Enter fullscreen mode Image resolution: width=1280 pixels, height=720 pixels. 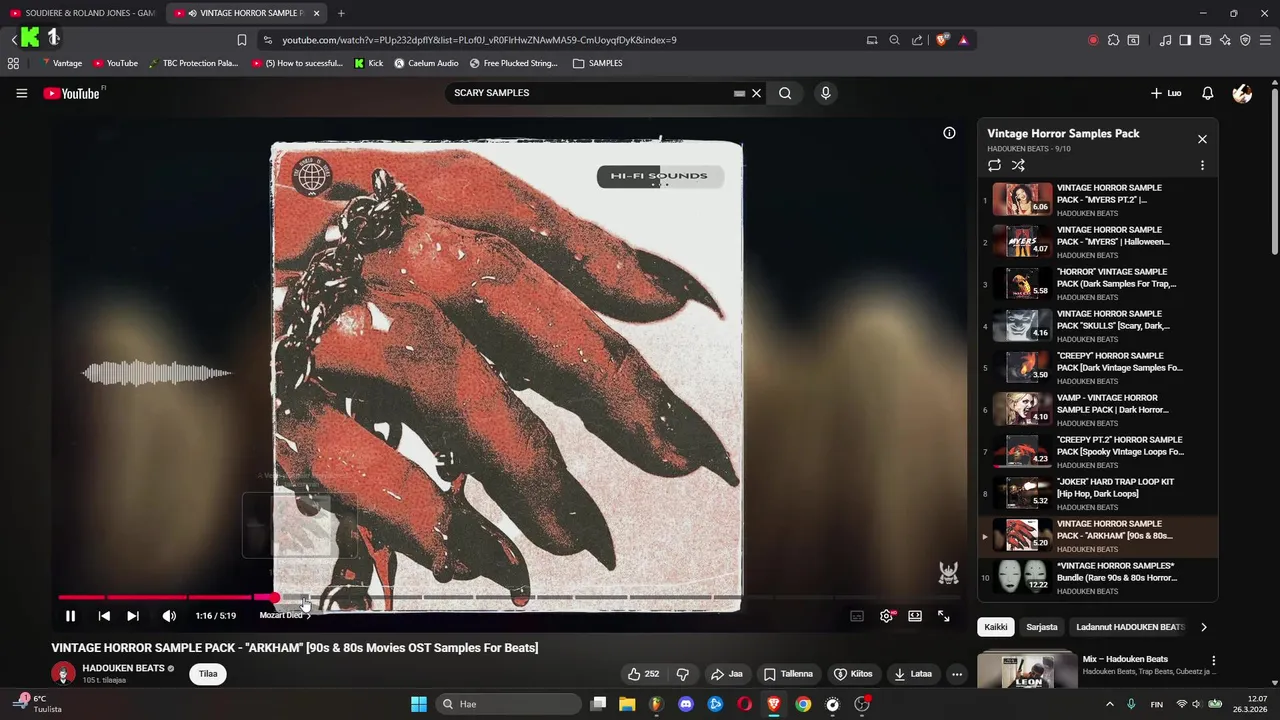(943, 616)
